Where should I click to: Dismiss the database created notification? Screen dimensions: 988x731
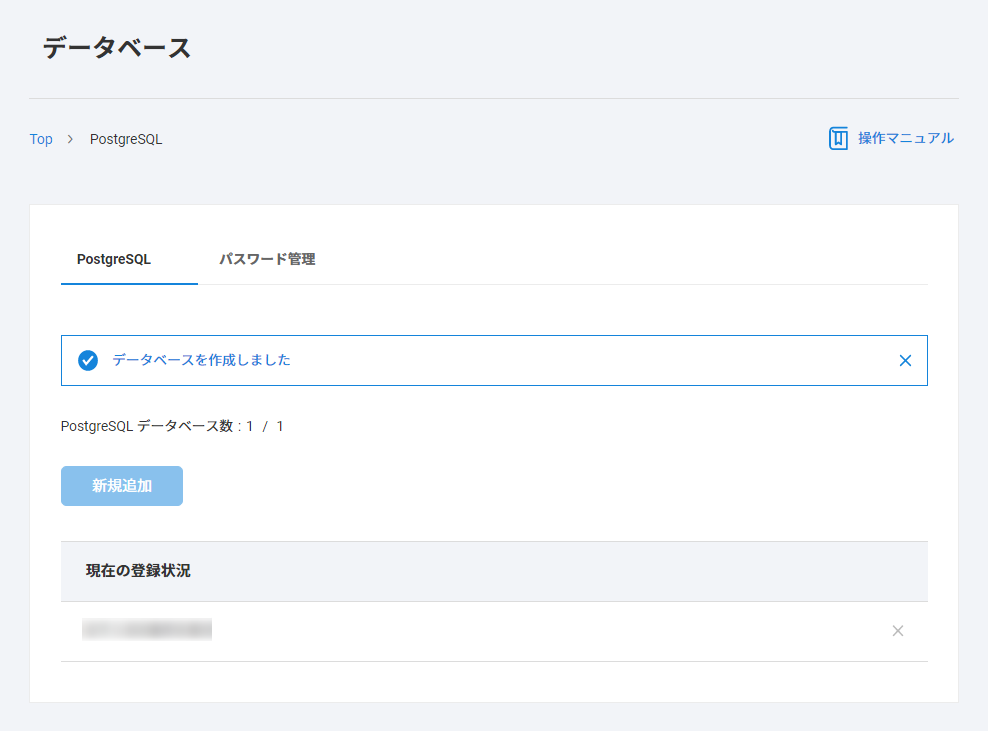905,360
